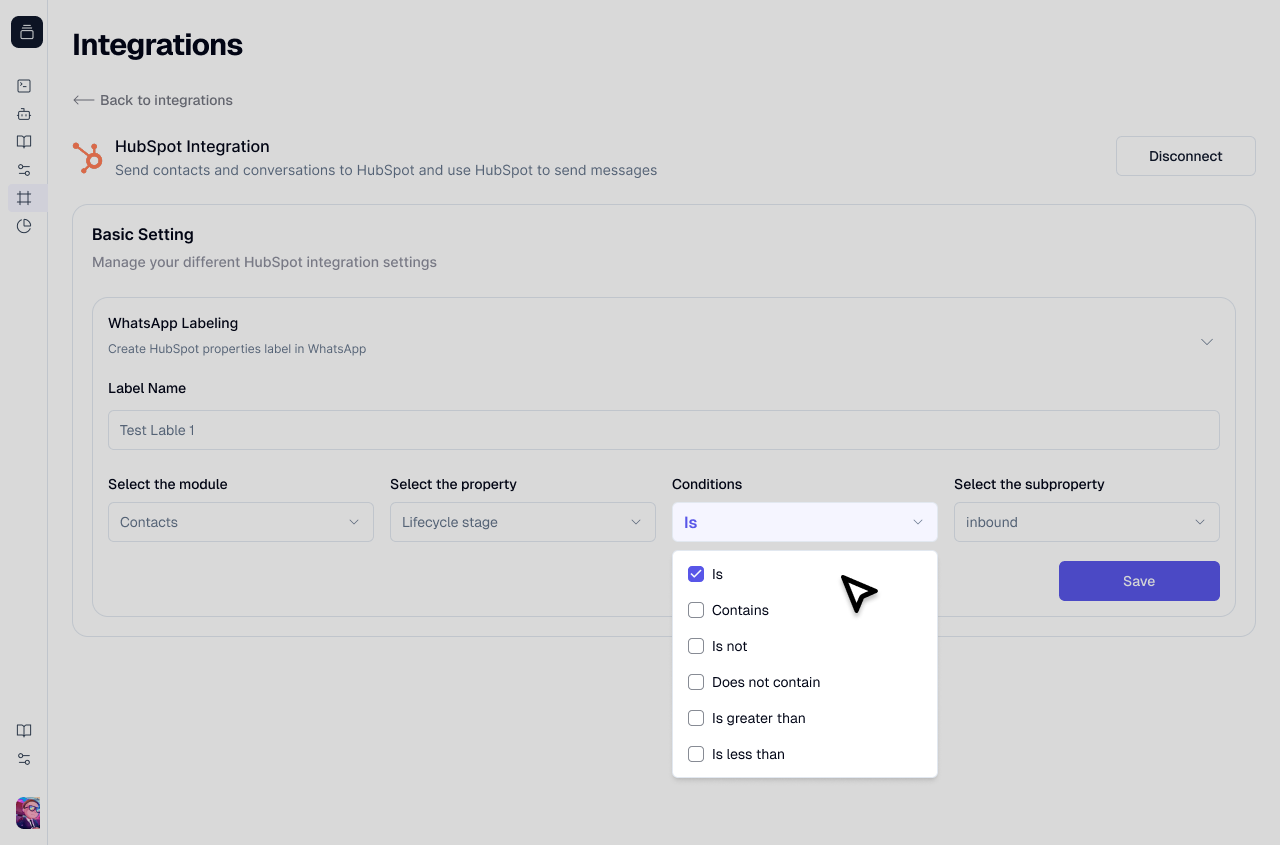
Task: Tick the "Does not contain" checkbox
Action: 696,682
